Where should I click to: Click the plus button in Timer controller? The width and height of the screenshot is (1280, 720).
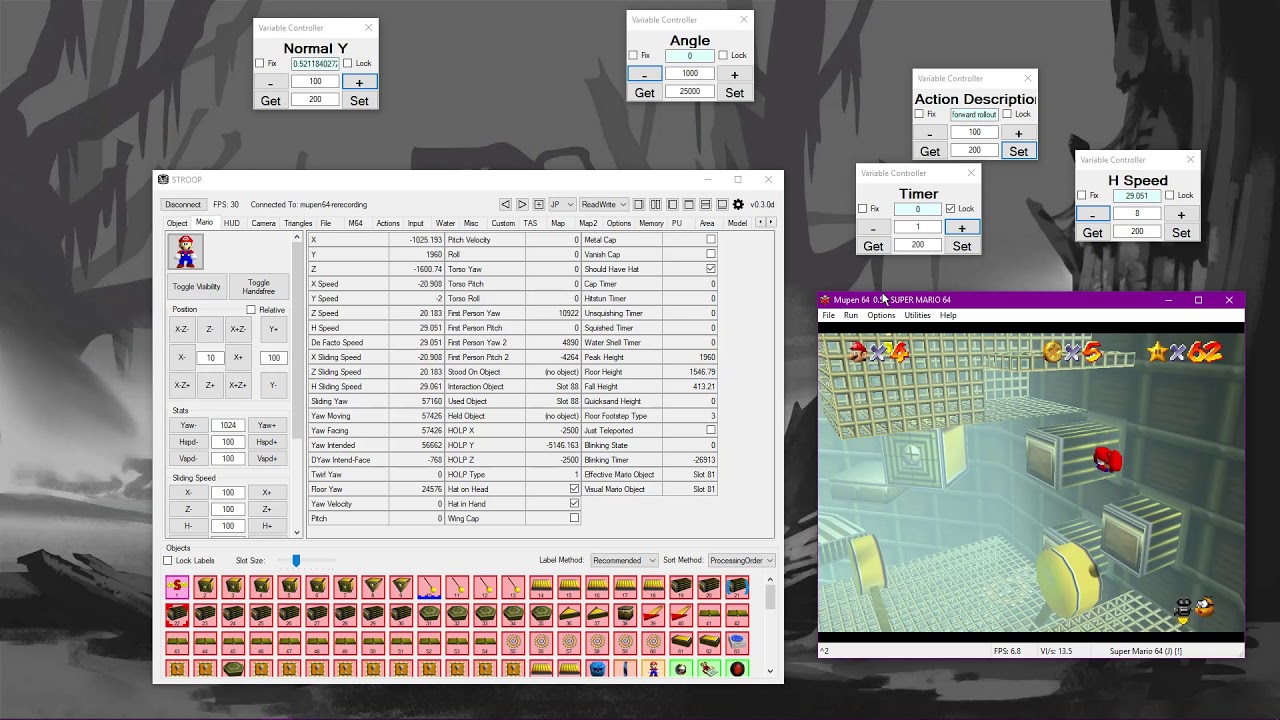(962, 228)
